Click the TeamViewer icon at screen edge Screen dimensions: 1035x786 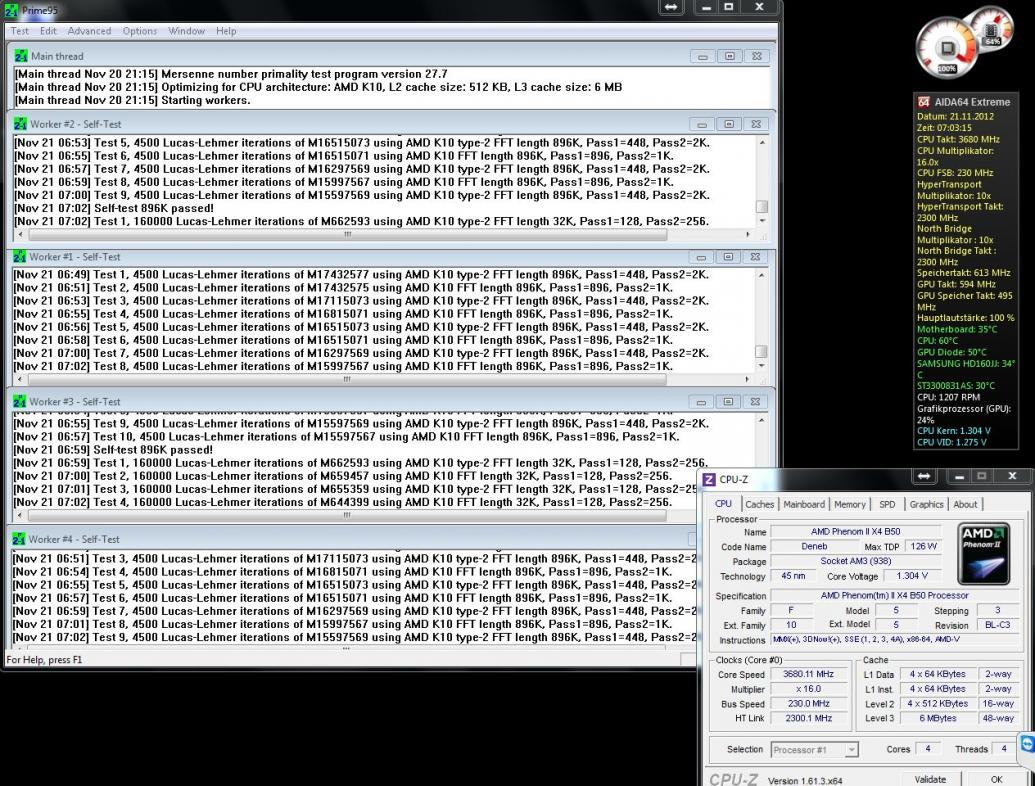(x=1027, y=744)
